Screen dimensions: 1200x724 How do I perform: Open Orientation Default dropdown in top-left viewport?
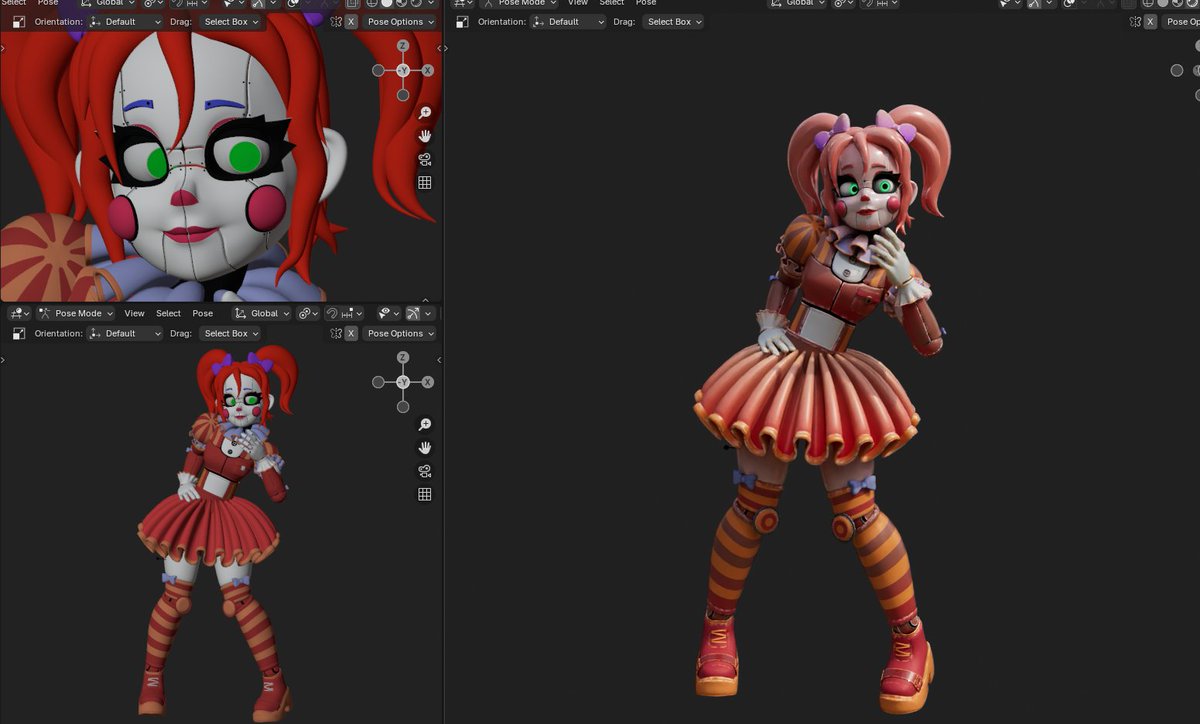tap(125, 21)
